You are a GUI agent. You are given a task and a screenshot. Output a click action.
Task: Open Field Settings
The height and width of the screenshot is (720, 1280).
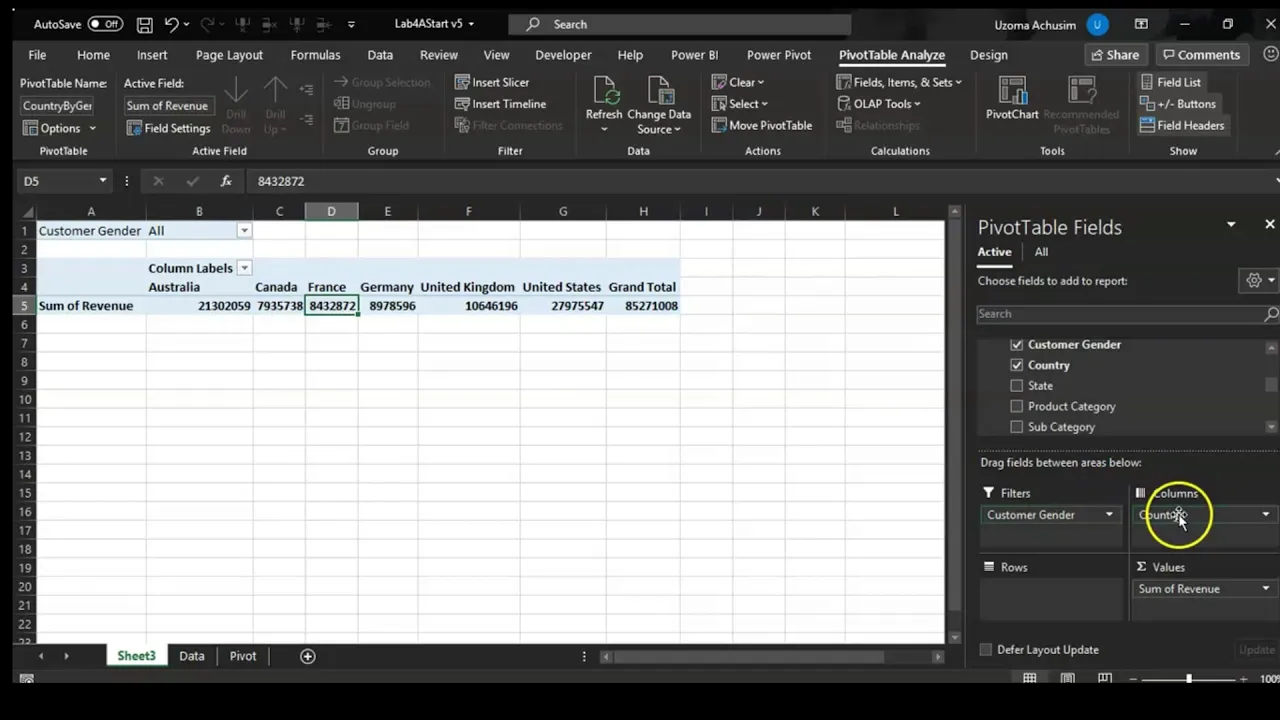tap(168, 128)
